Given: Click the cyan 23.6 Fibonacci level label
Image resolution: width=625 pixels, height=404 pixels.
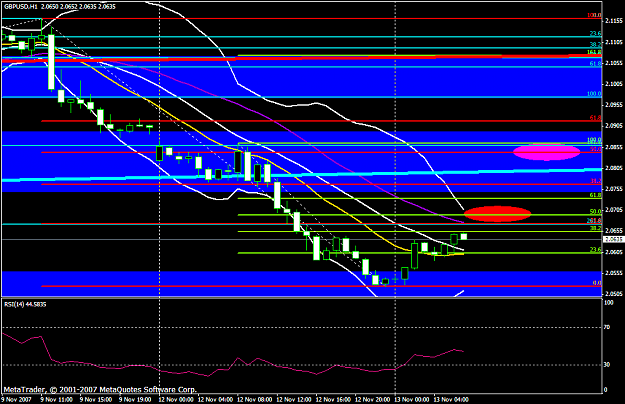Looking at the screenshot, I should [596, 34].
